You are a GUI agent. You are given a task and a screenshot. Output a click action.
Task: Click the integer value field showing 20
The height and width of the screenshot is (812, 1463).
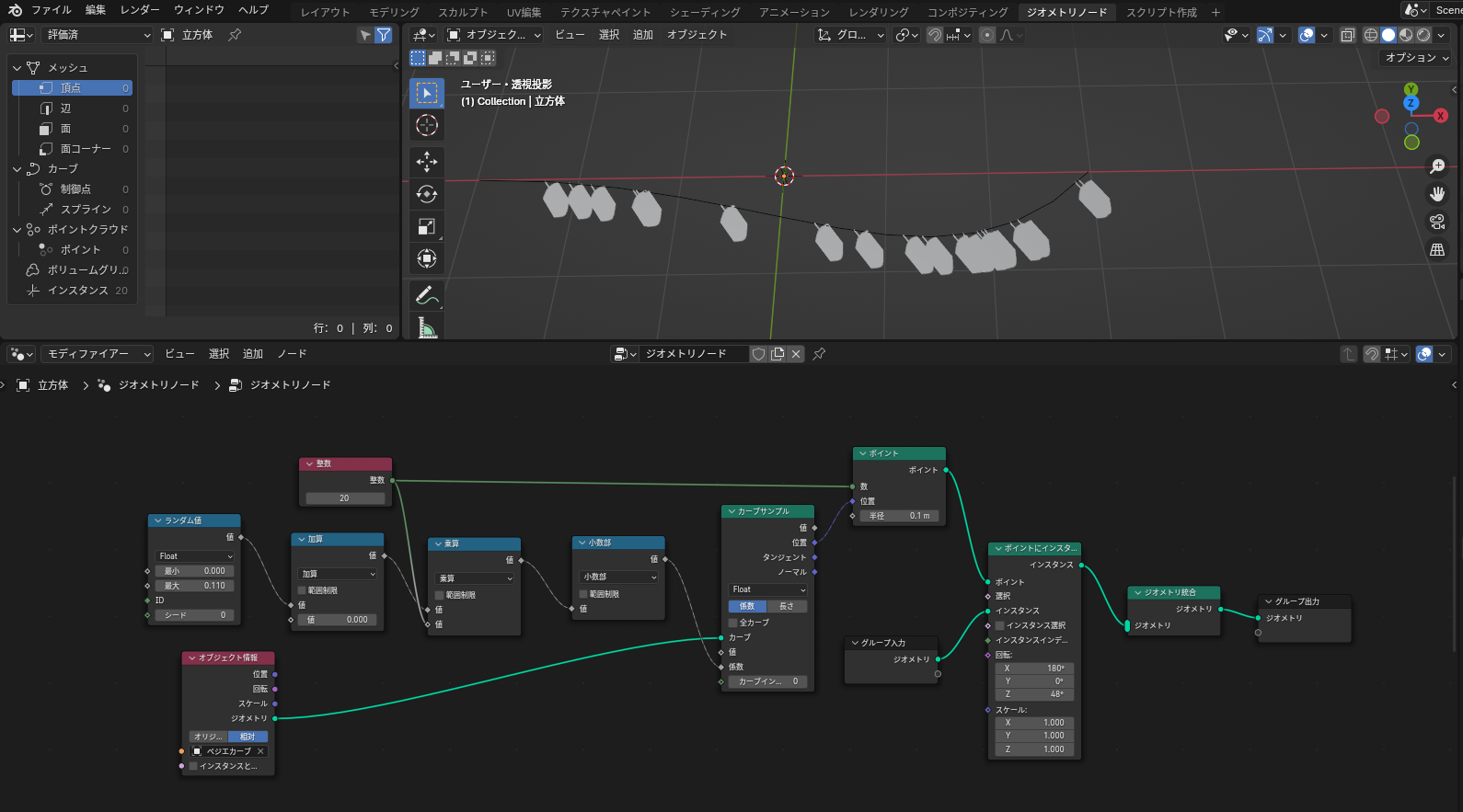344,498
